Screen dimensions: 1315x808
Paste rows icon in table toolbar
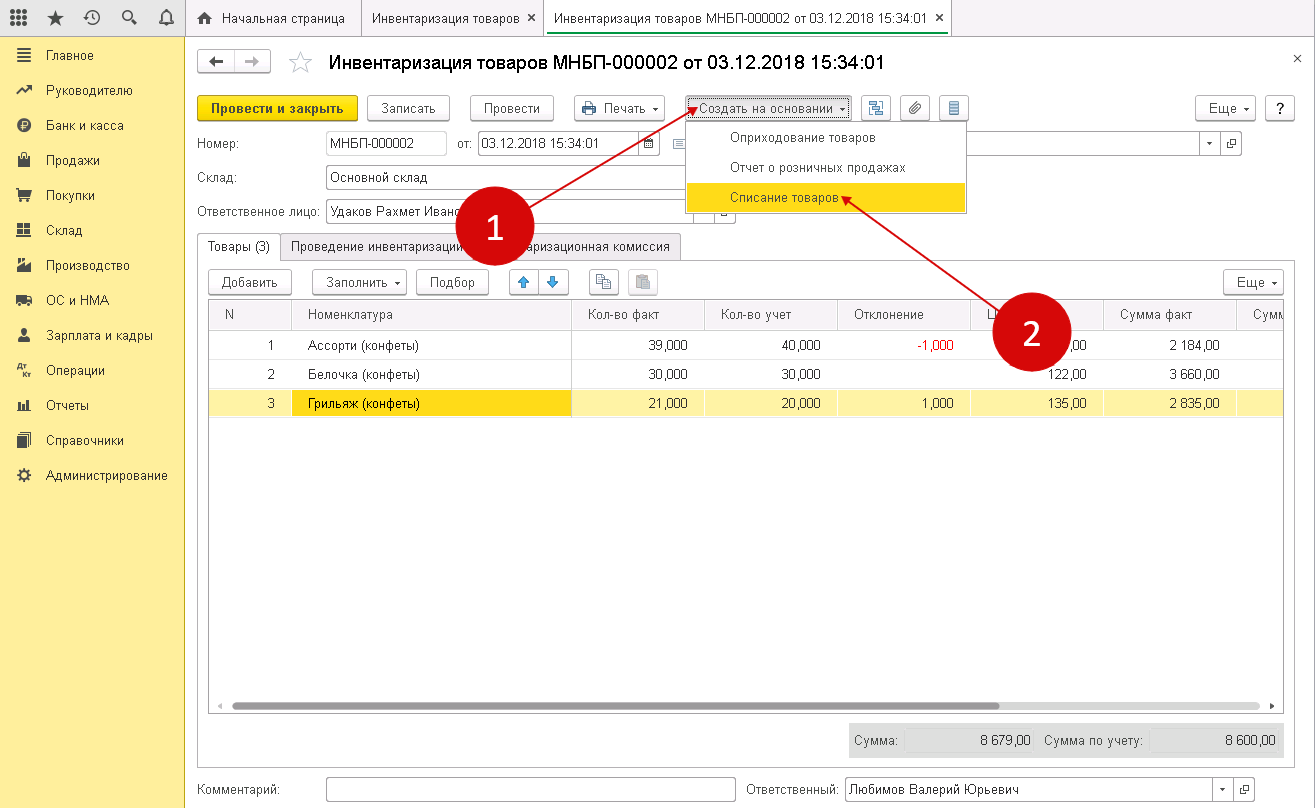[643, 282]
